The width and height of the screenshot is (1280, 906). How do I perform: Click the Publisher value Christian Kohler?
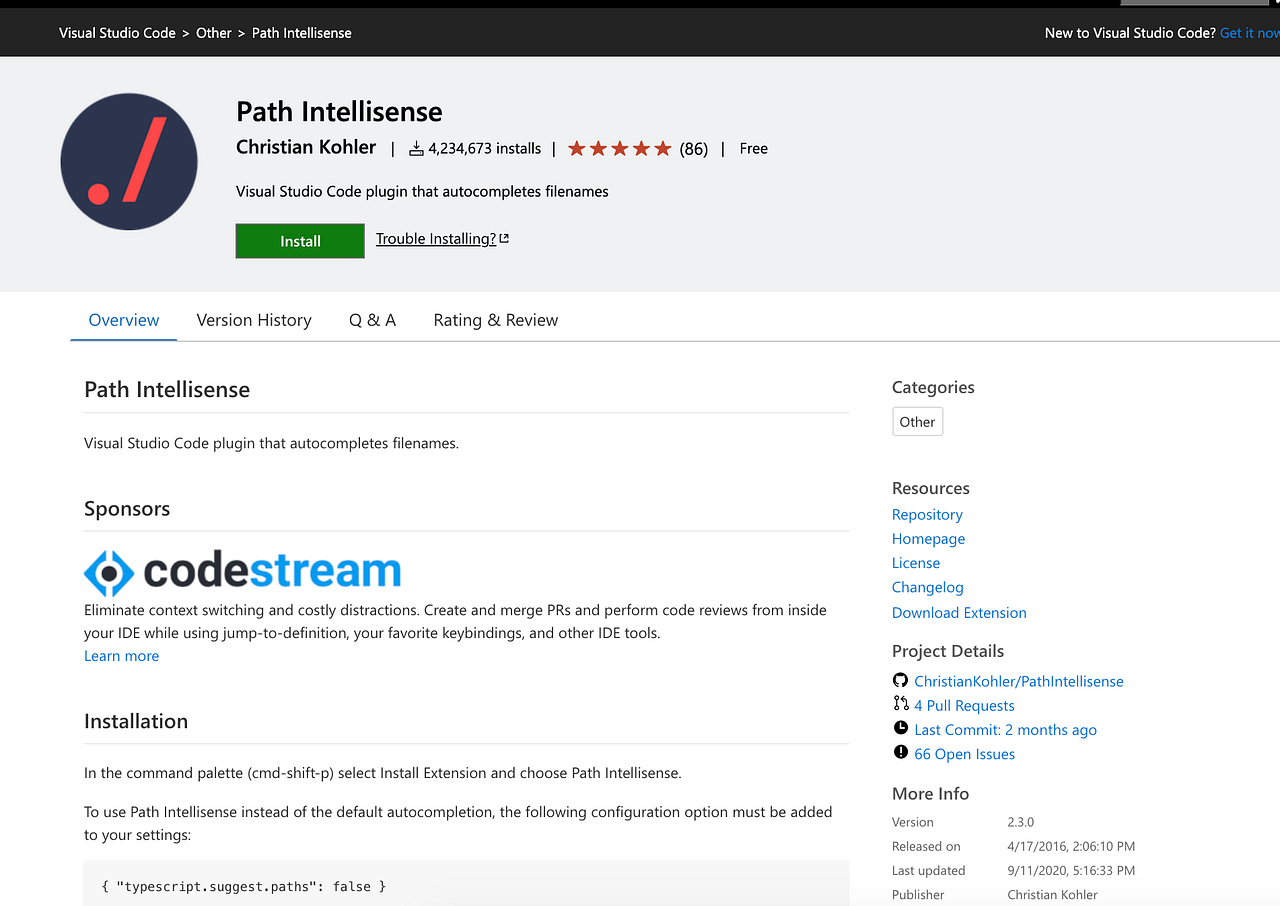[1052, 894]
